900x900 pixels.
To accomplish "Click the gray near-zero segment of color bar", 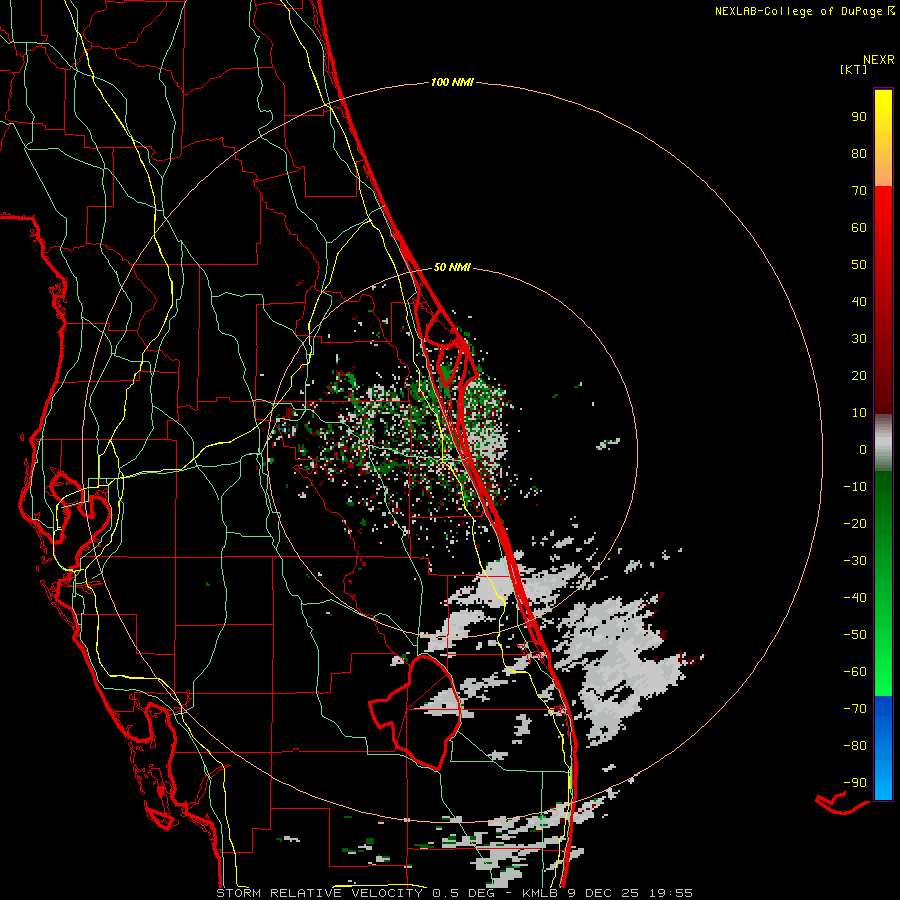I will point(883,442).
